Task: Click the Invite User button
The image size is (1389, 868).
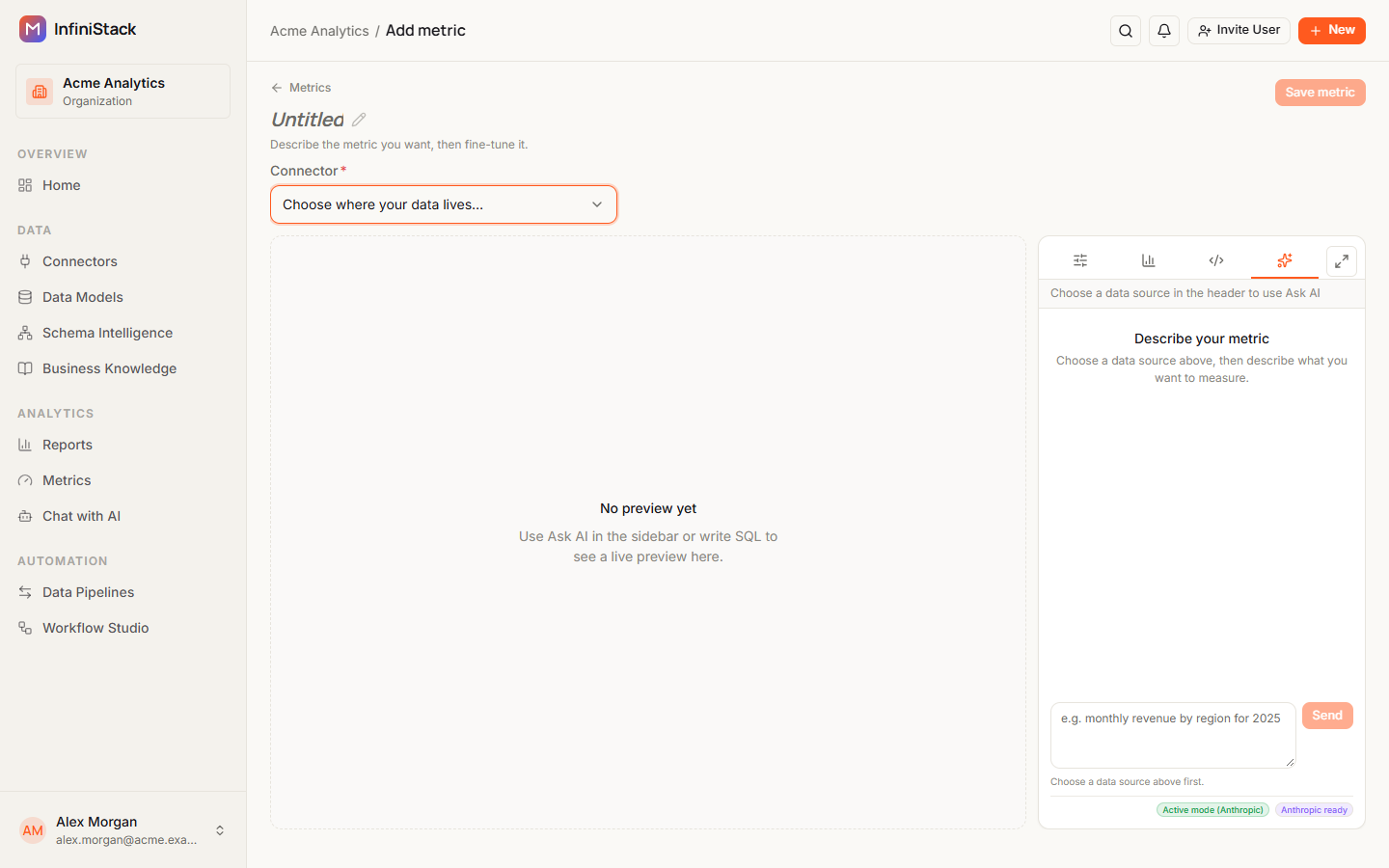Action: click(1239, 31)
